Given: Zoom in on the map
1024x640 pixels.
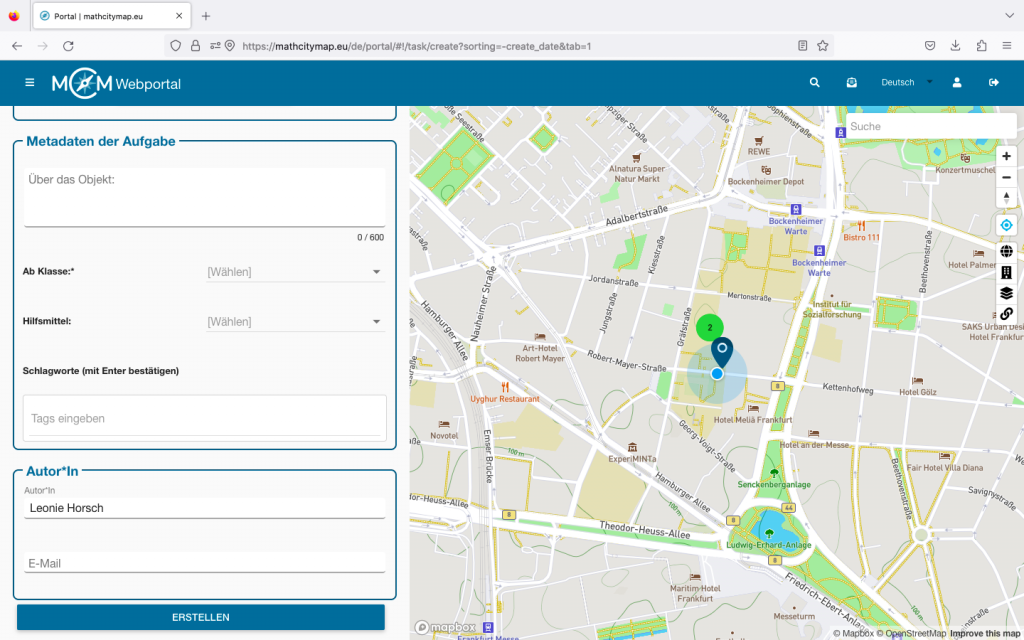Looking at the screenshot, I should click(1006, 156).
